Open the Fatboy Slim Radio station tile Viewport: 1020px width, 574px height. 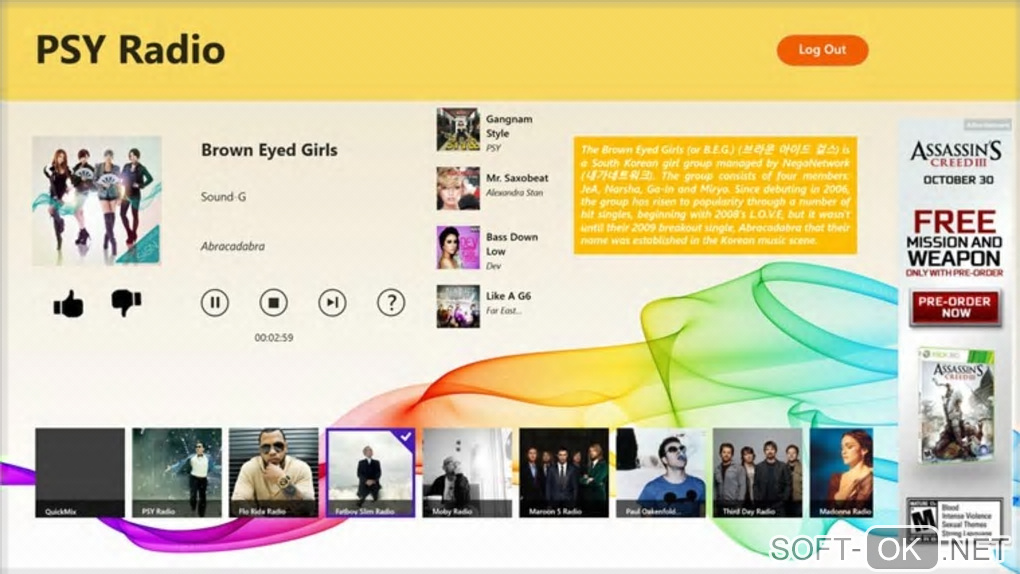click(370, 472)
